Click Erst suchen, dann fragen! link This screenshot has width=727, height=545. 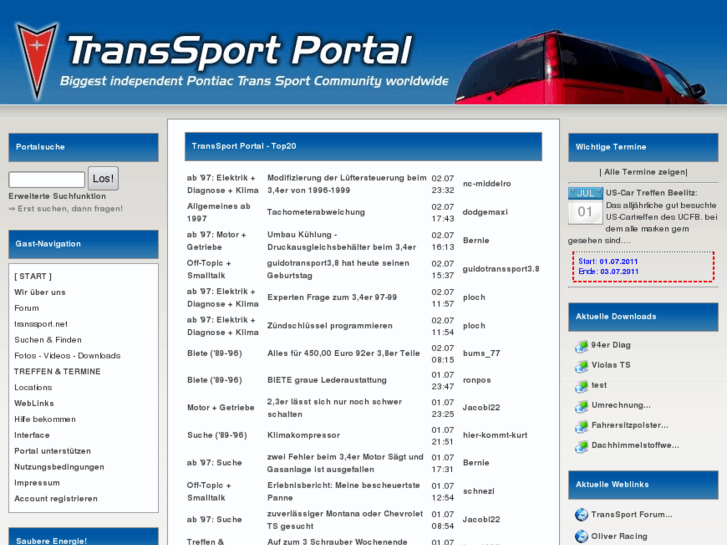(70, 209)
